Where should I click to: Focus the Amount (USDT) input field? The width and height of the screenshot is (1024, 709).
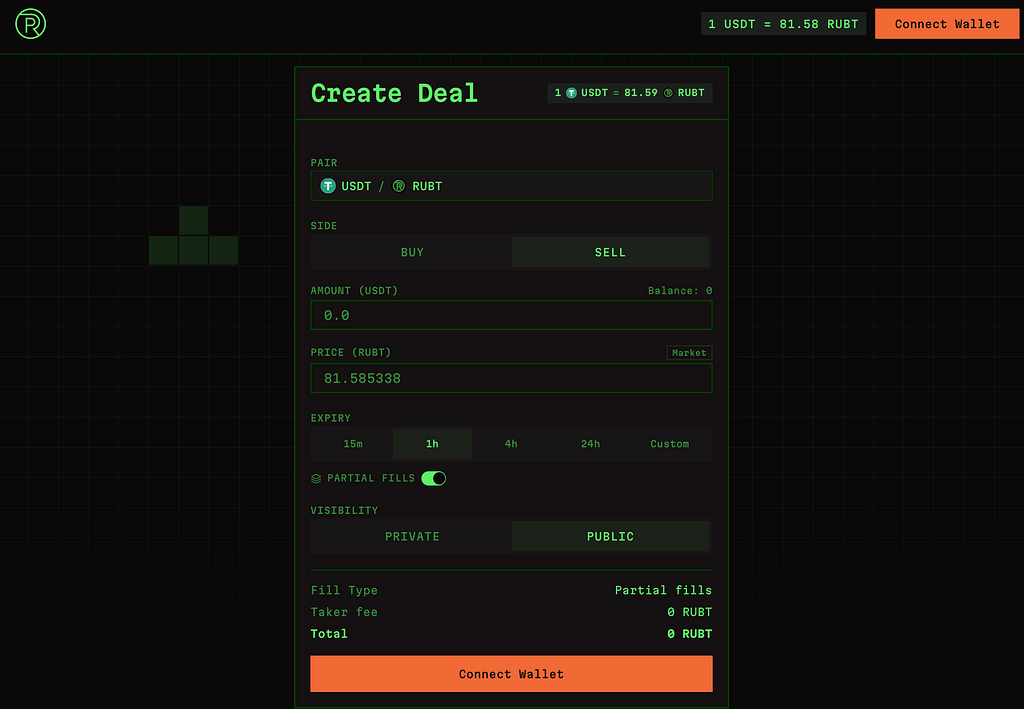coord(511,315)
